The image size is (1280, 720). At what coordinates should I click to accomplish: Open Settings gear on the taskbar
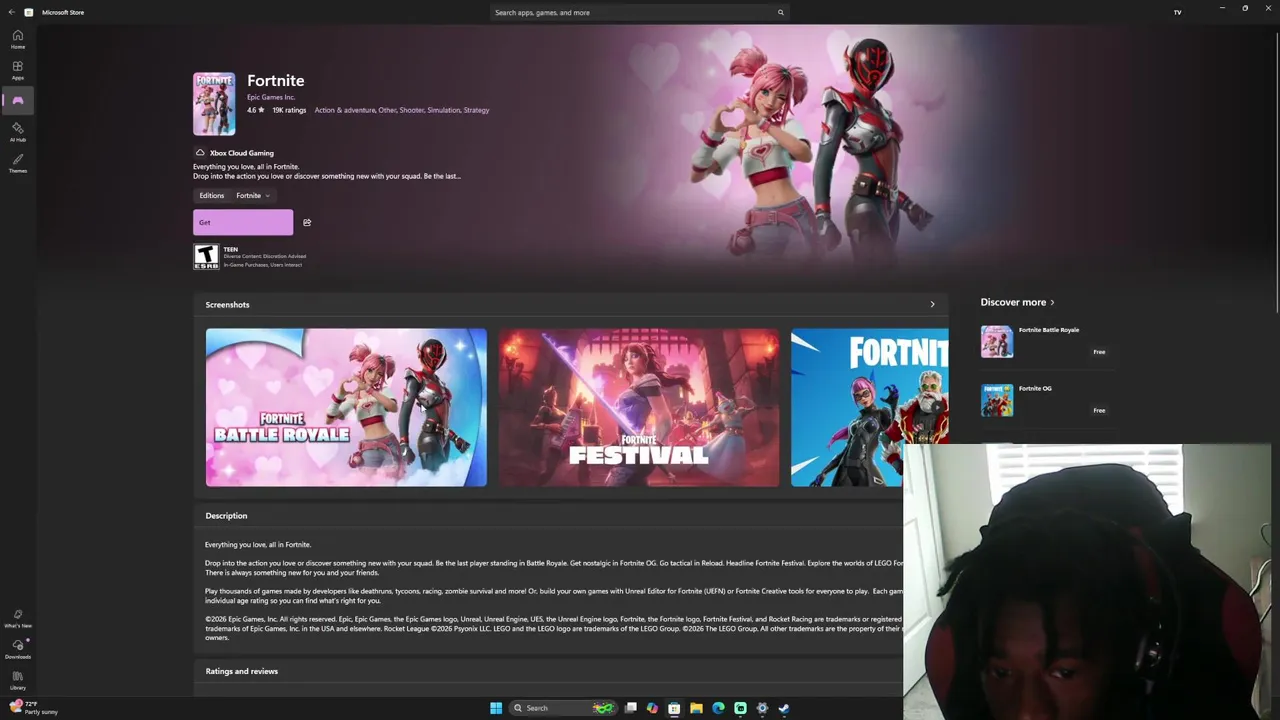(x=762, y=708)
